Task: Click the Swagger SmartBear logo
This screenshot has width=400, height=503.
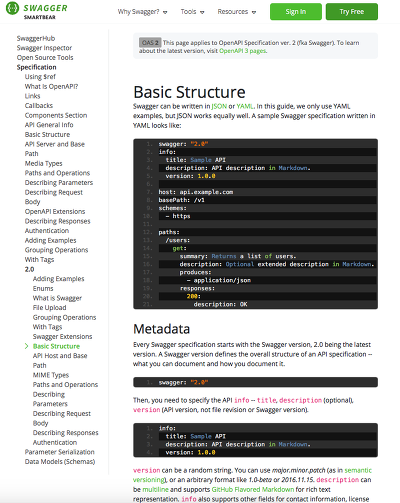Action: coord(37,11)
